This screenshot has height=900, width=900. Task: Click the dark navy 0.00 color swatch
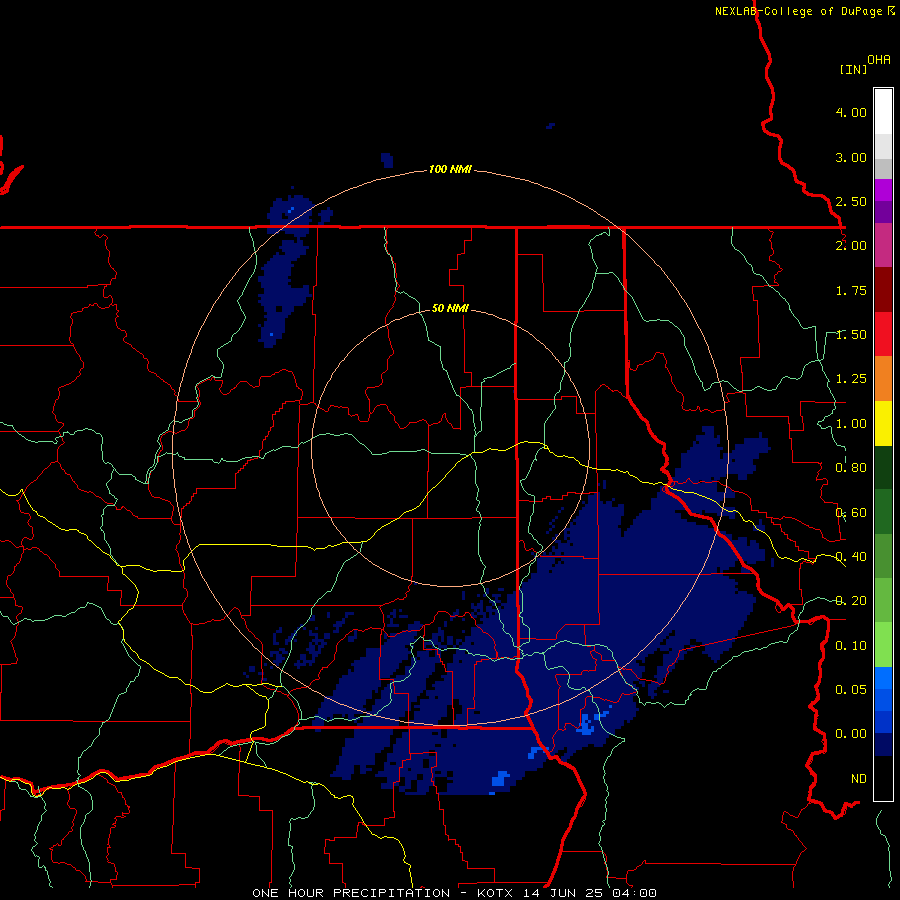(883, 744)
